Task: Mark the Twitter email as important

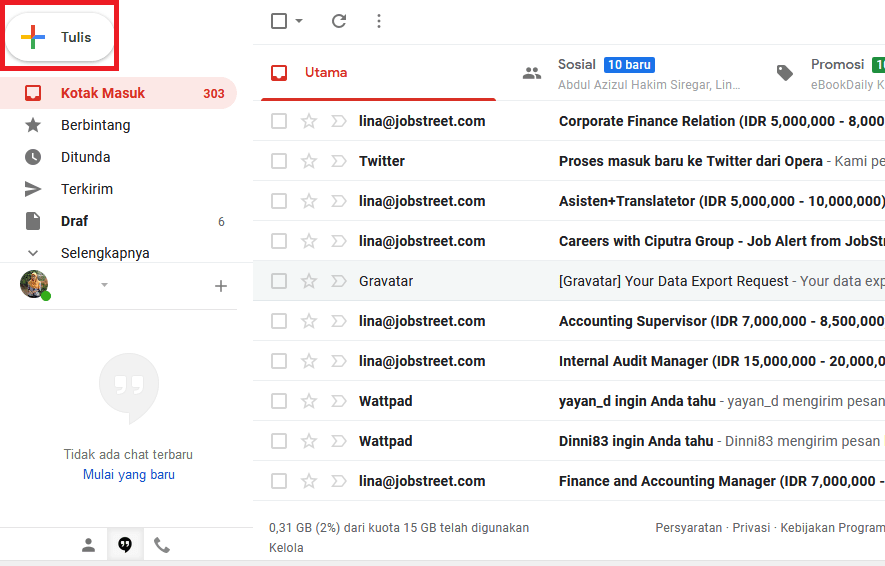Action: [339, 161]
